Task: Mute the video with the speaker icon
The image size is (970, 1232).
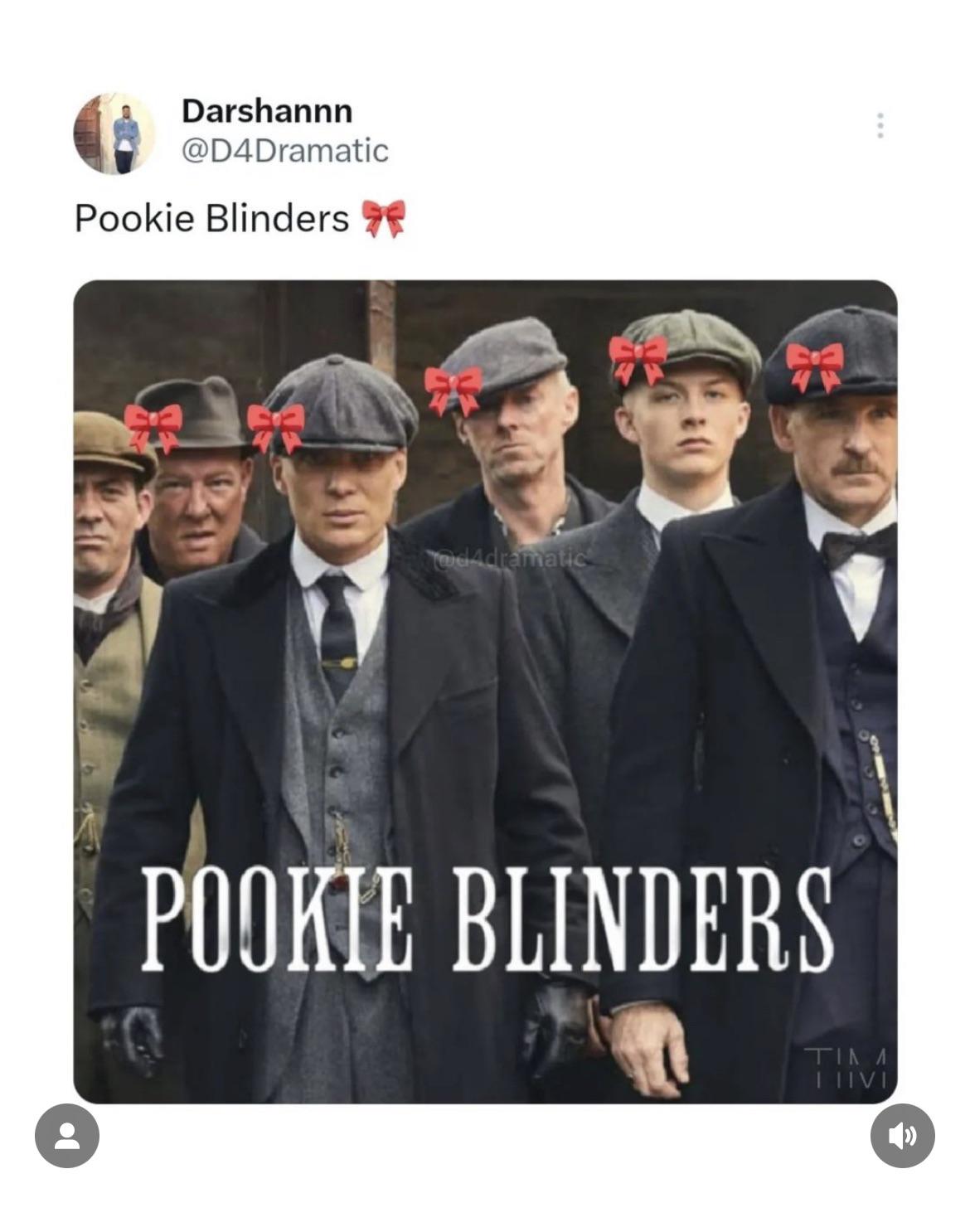Action: (902, 1136)
